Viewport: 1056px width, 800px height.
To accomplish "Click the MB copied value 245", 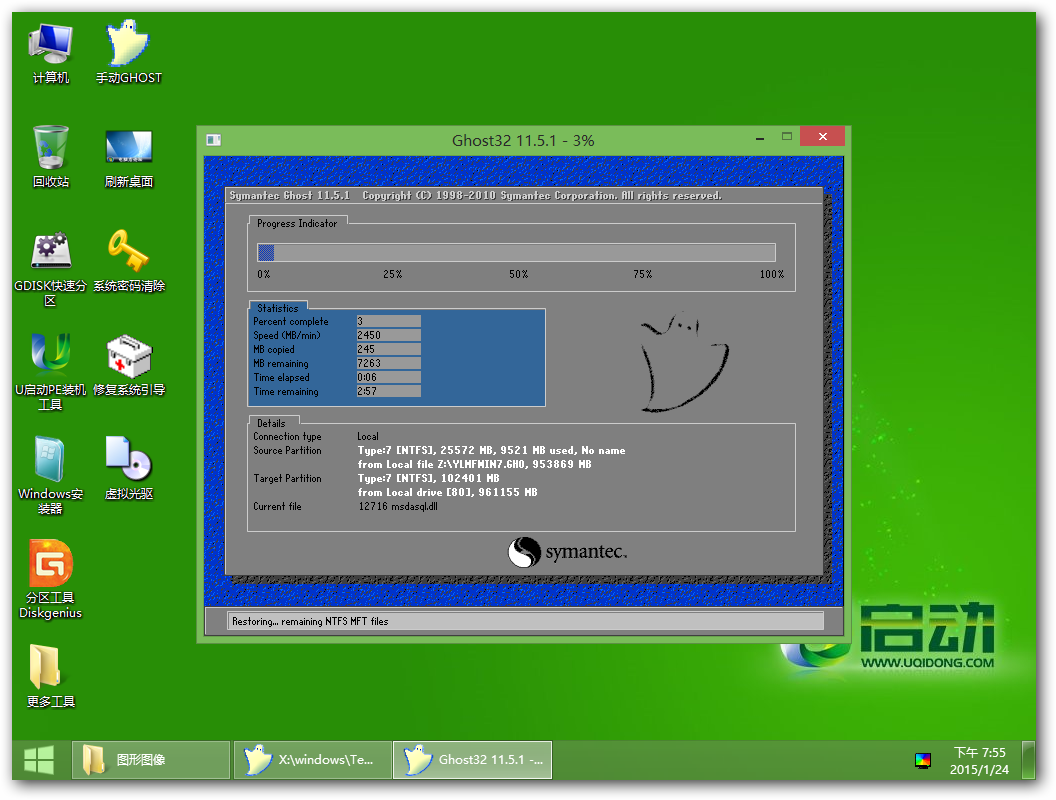I will [389, 349].
